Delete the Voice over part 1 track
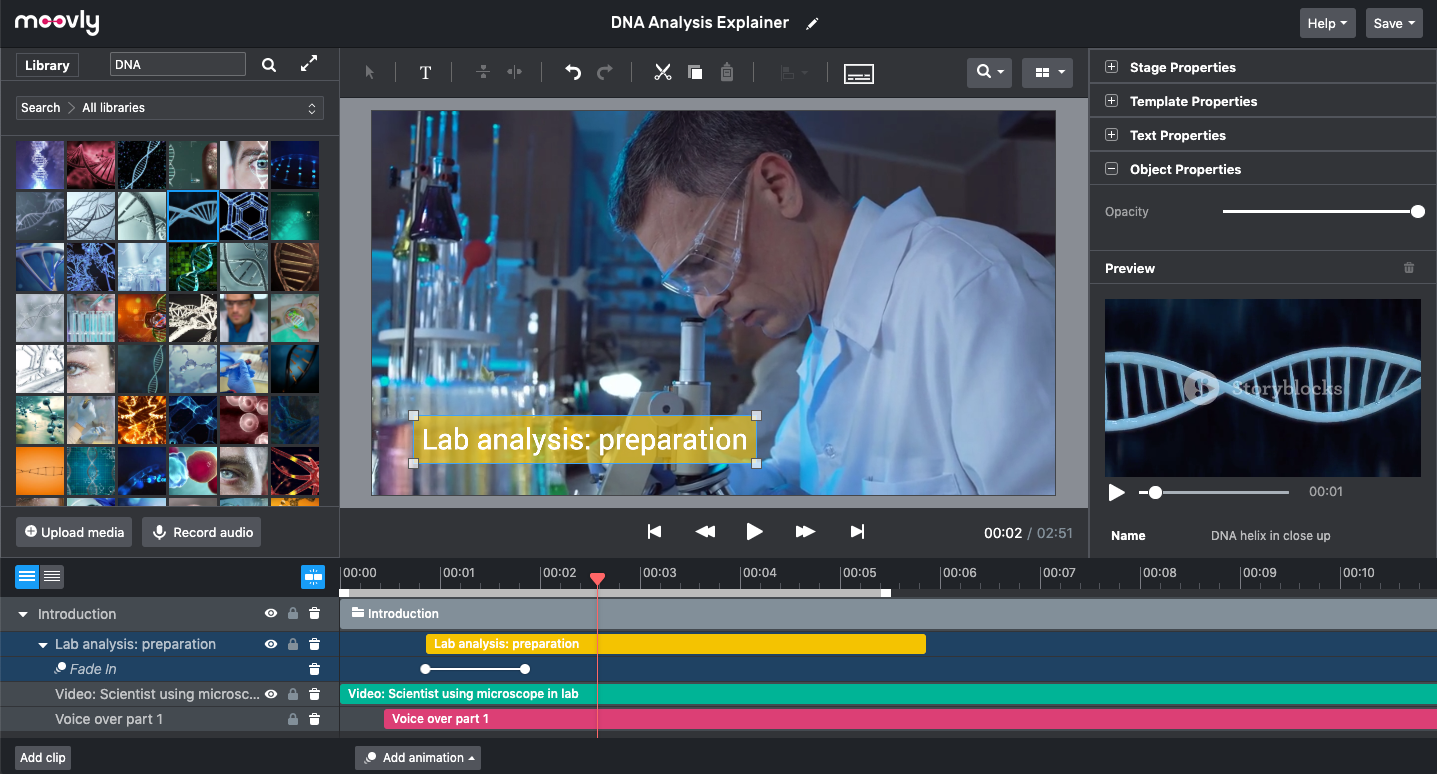1437x774 pixels. 314,719
